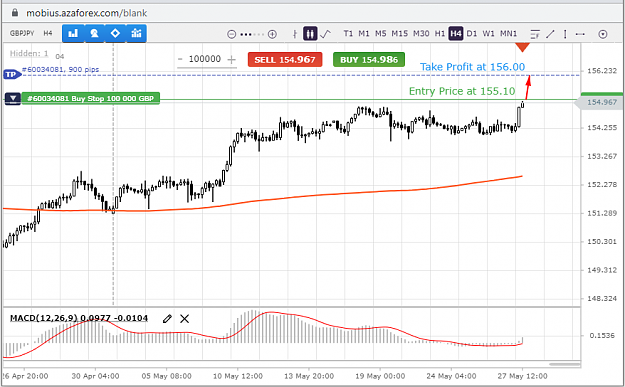Select the M1 timeframe

[x=364, y=33]
